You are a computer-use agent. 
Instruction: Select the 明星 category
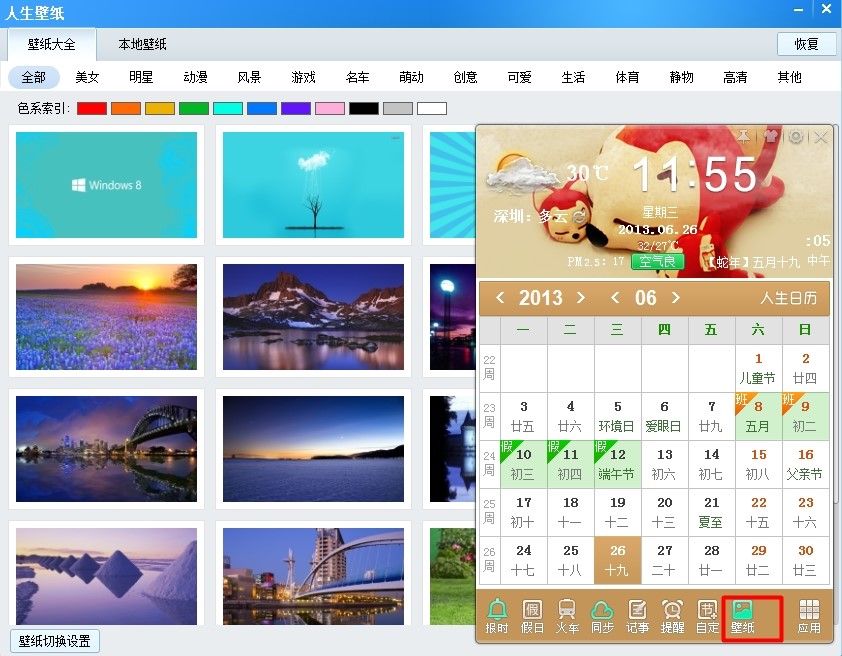[141, 77]
